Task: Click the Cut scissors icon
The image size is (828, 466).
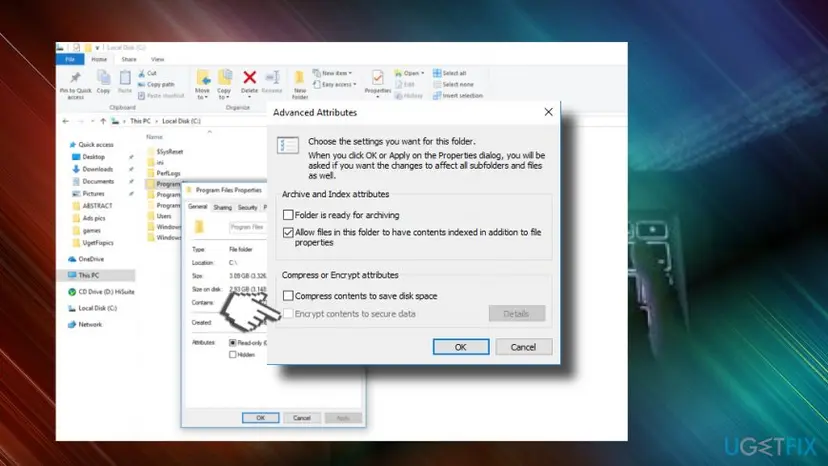Action: (x=142, y=73)
